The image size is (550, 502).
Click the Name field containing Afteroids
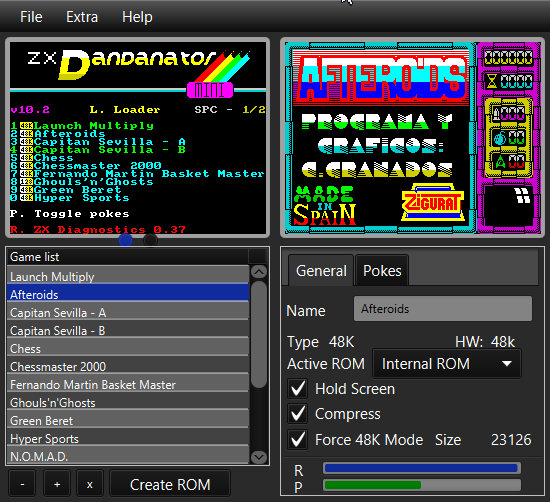click(443, 309)
